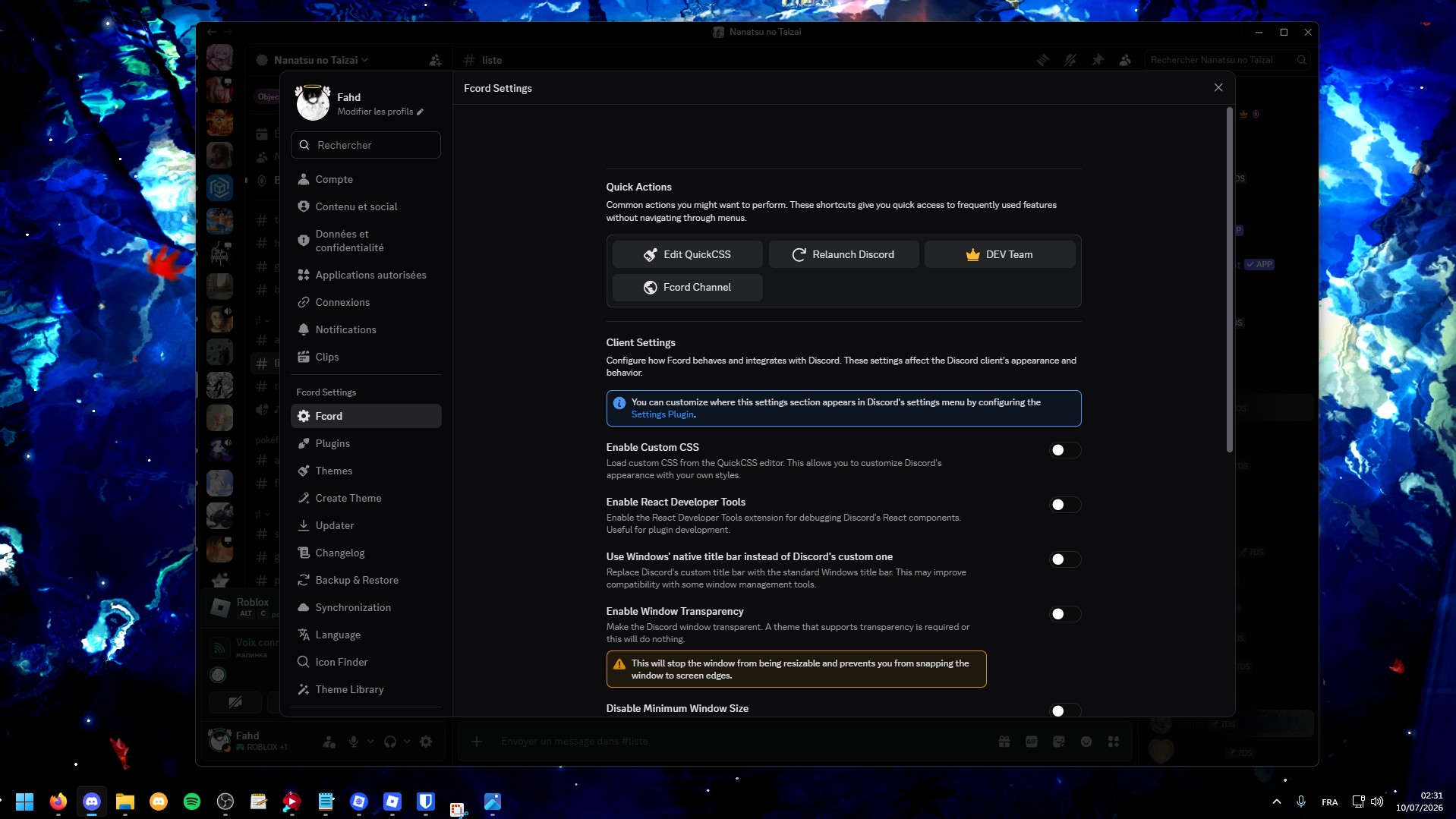The image size is (1456, 819).
Task: Open Applications autorisées settings
Action: pyautogui.click(x=366, y=275)
